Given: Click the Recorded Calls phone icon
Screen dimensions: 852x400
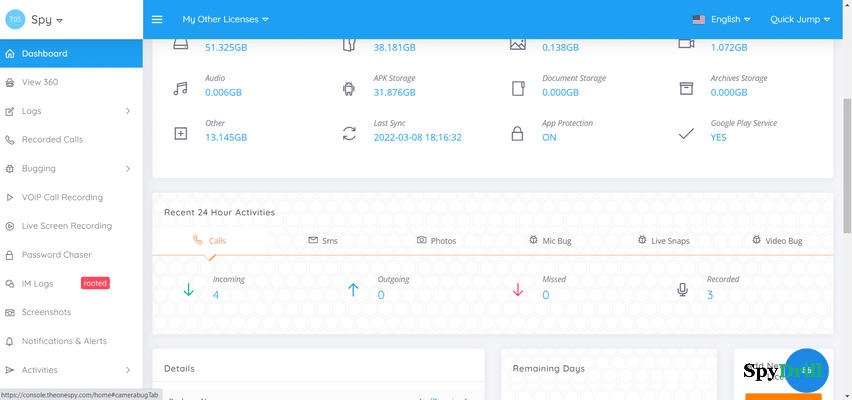Looking at the screenshot, I should point(10,140).
